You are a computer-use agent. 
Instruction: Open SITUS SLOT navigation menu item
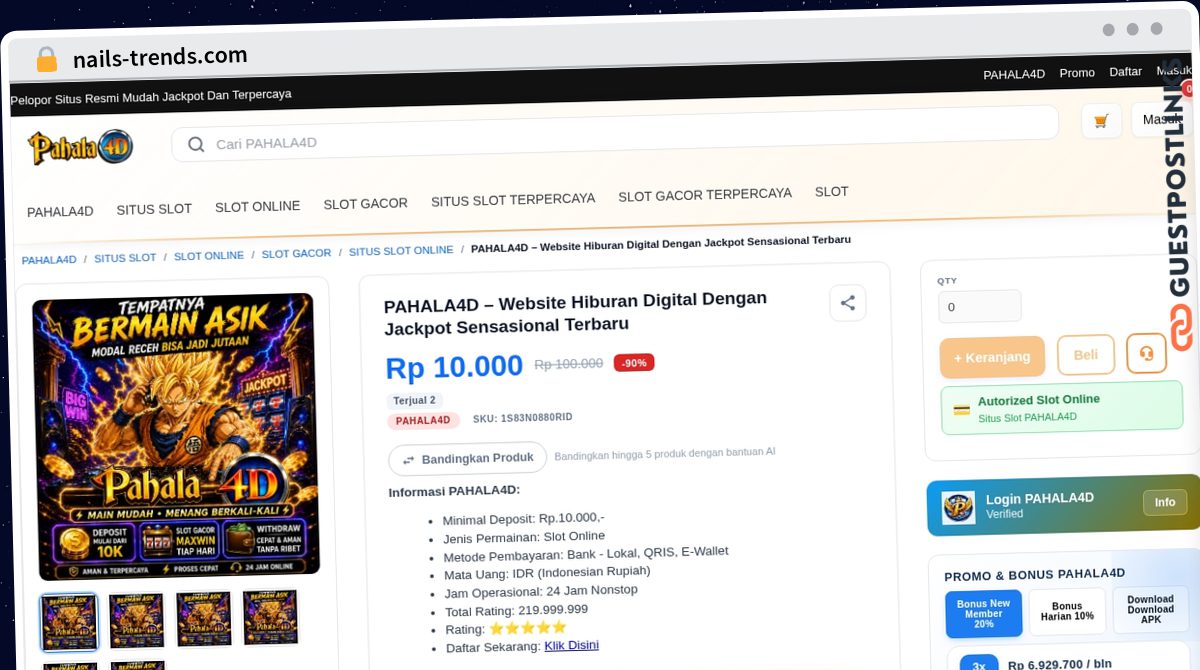pyautogui.click(x=154, y=209)
